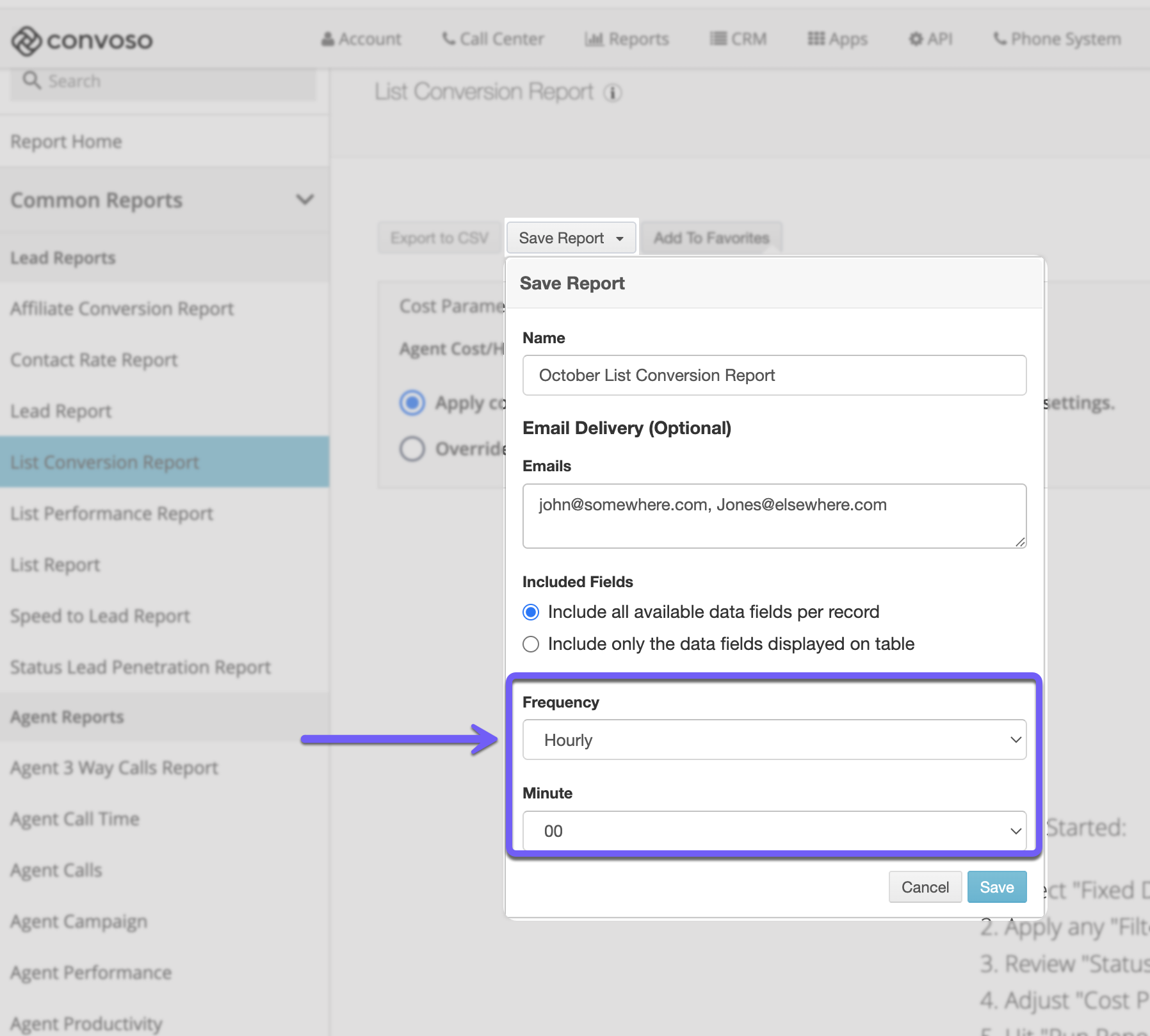The height and width of the screenshot is (1036, 1150).
Task: Select Include all available data fields option
Action: (531, 612)
